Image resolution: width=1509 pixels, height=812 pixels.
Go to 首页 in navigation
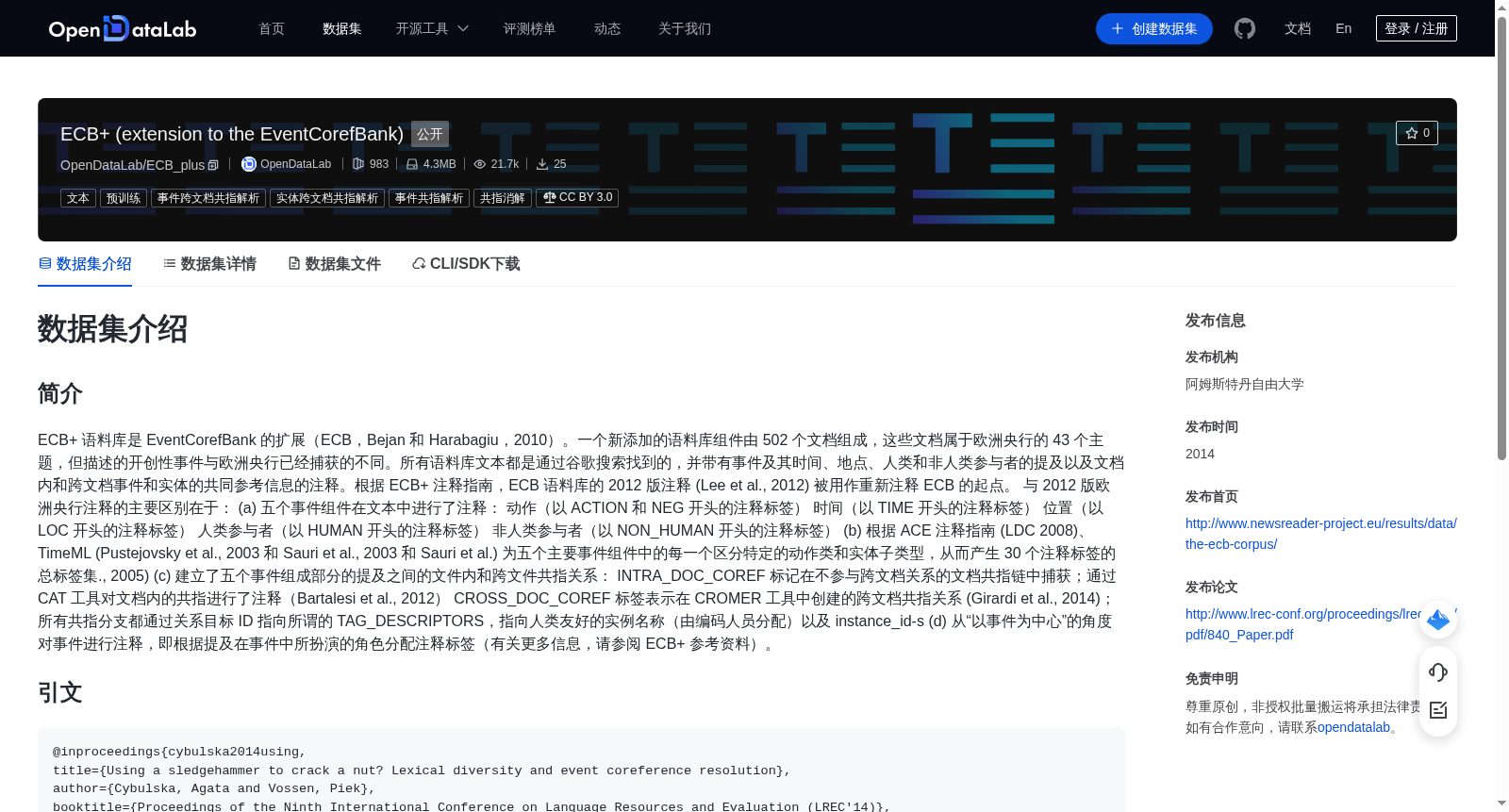tap(272, 28)
